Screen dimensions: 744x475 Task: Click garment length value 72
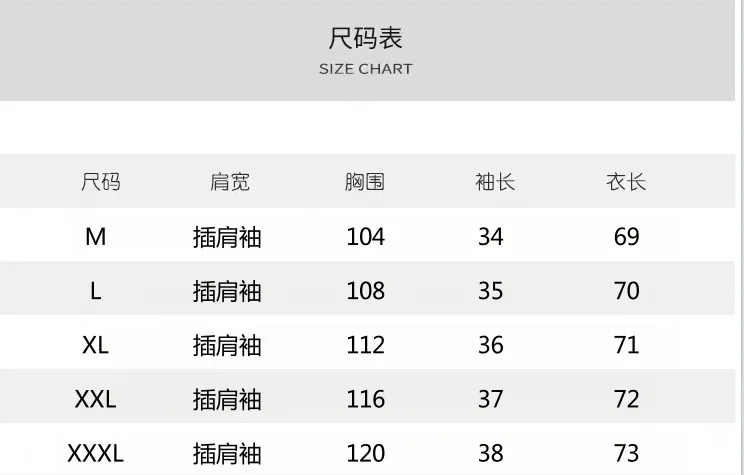click(627, 399)
